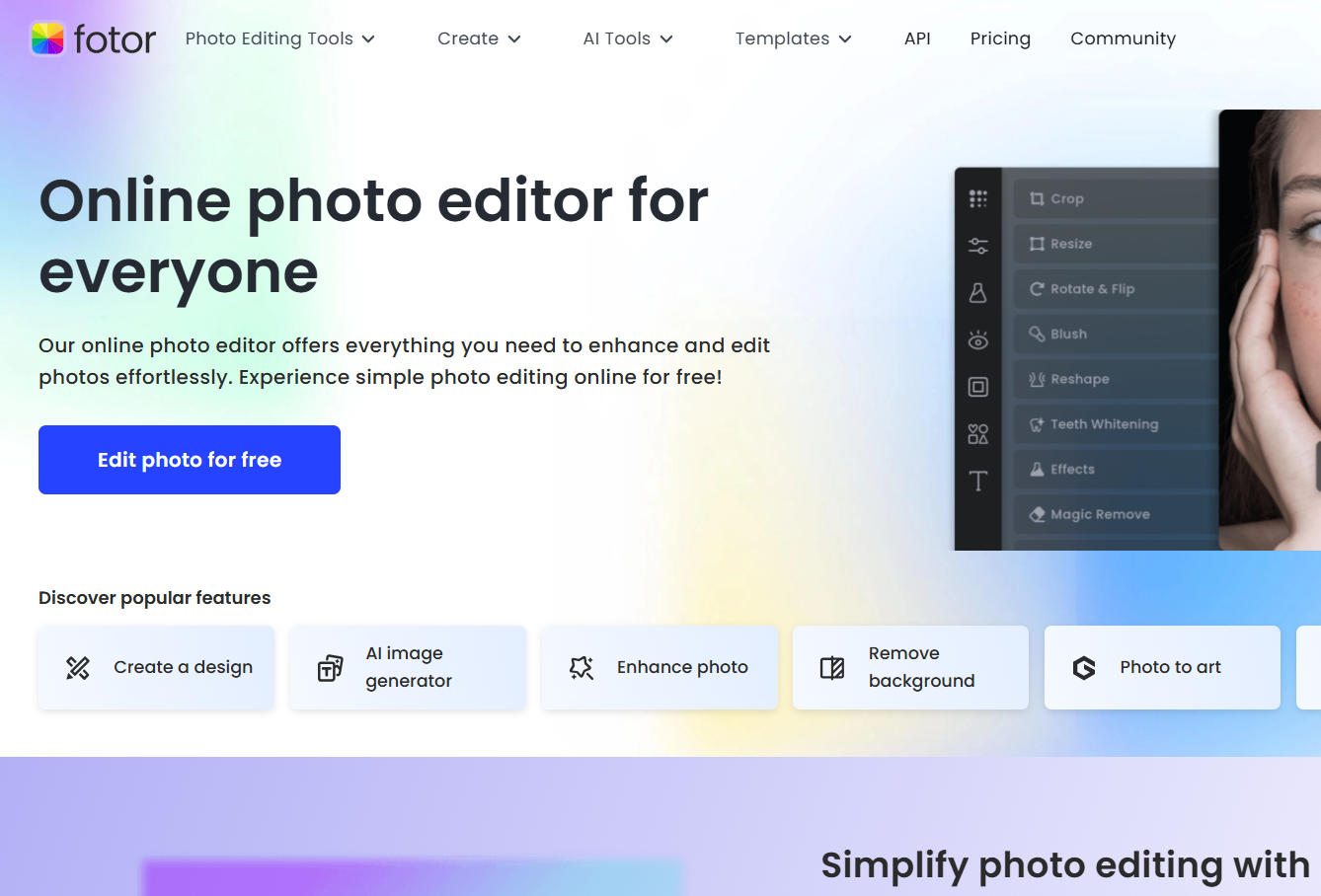This screenshot has height=896, width=1321.
Task: Open the Frames square icon in sidebar
Action: (977, 387)
